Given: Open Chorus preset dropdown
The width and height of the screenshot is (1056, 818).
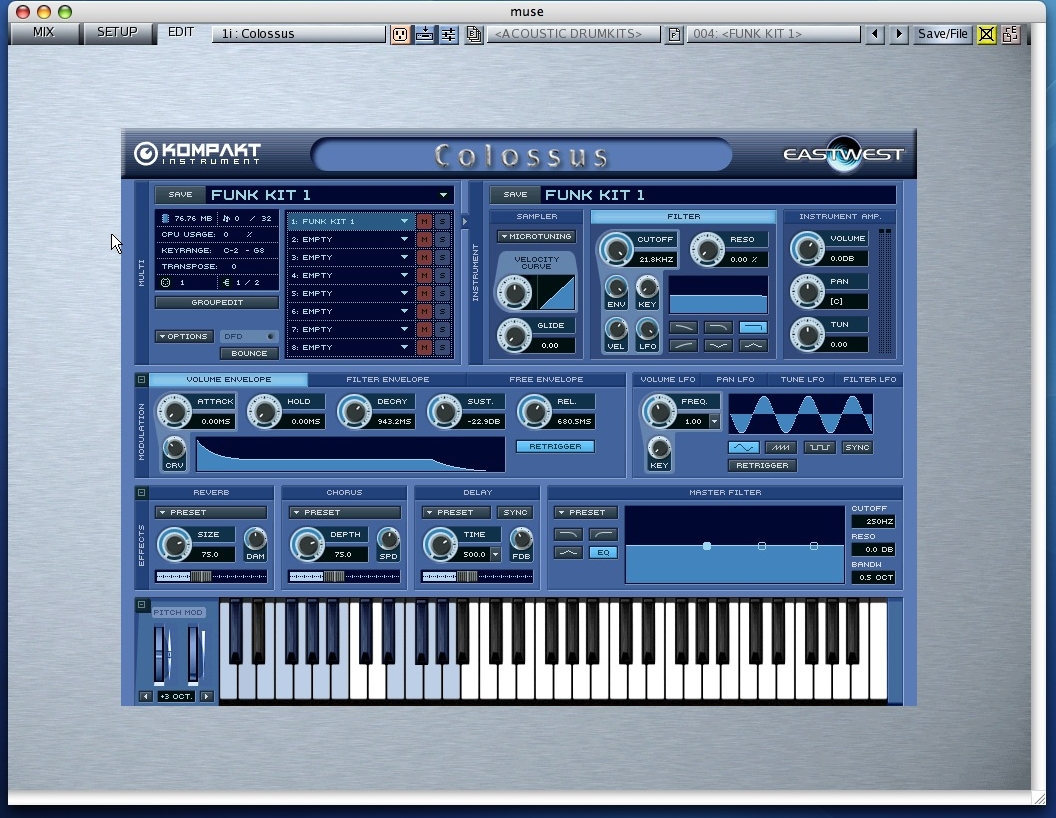Looking at the screenshot, I should click(x=344, y=512).
